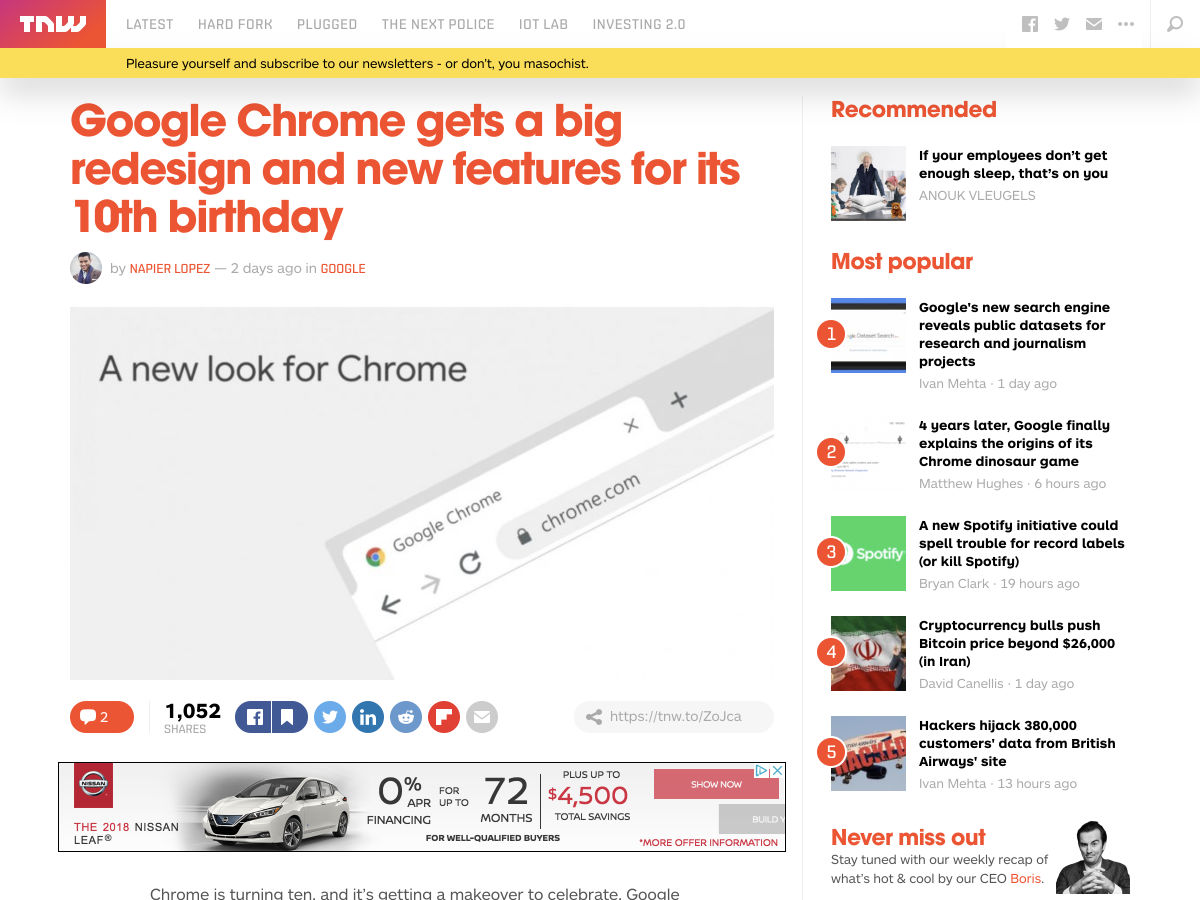This screenshot has height=900, width=1200.
Task: Save article with the bookmark icon
Action: (289, 717)
